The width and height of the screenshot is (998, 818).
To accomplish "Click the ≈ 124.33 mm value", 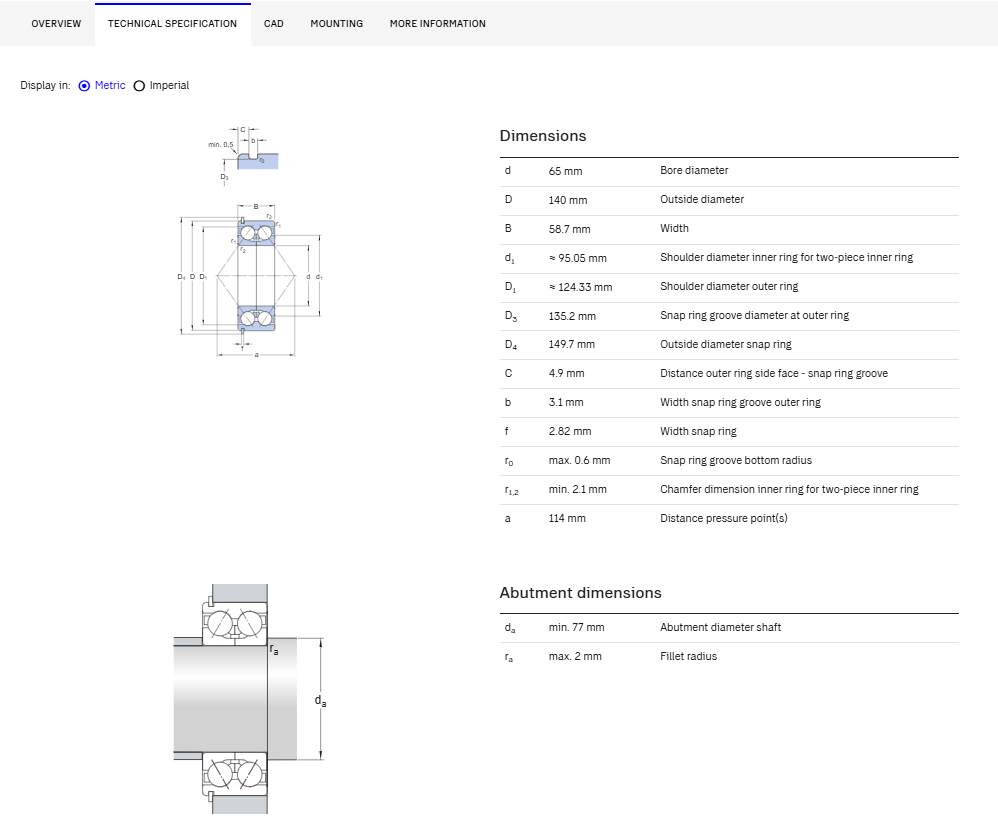I will [x=580, y=287].
